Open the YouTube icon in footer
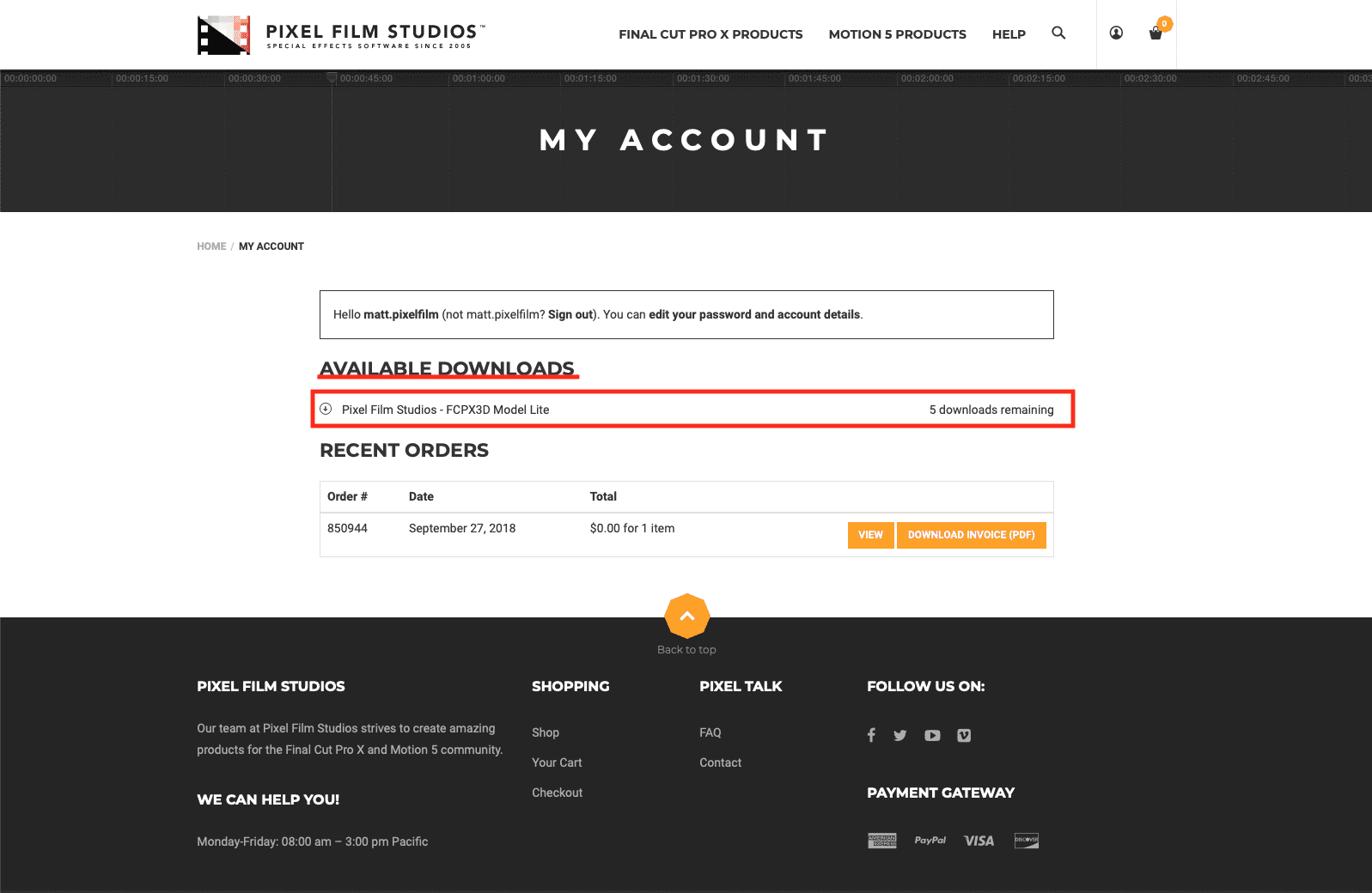1372x893 pixels. pyautogui.click(x=932, y=735)
